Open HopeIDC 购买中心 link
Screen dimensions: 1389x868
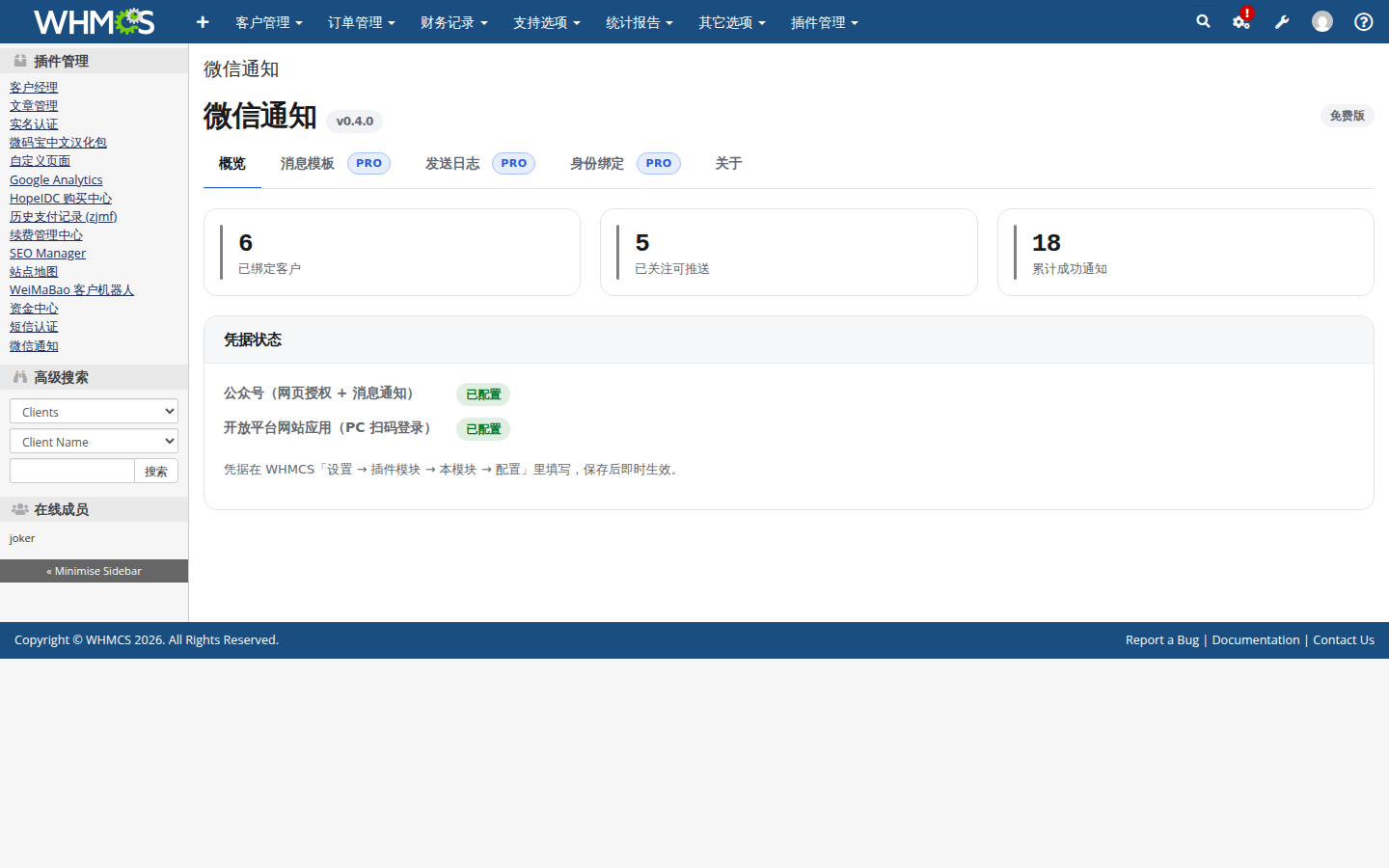[61, 198]
